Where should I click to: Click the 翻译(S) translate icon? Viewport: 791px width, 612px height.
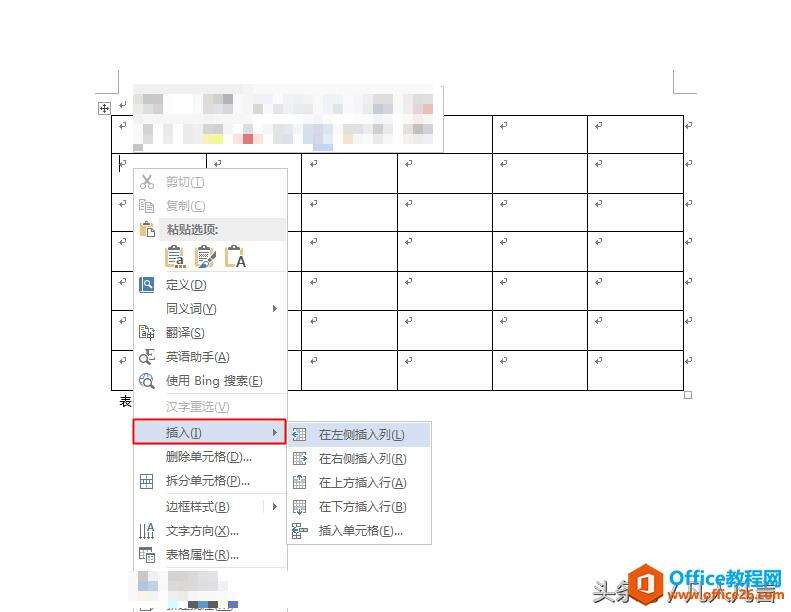[146, 332]
